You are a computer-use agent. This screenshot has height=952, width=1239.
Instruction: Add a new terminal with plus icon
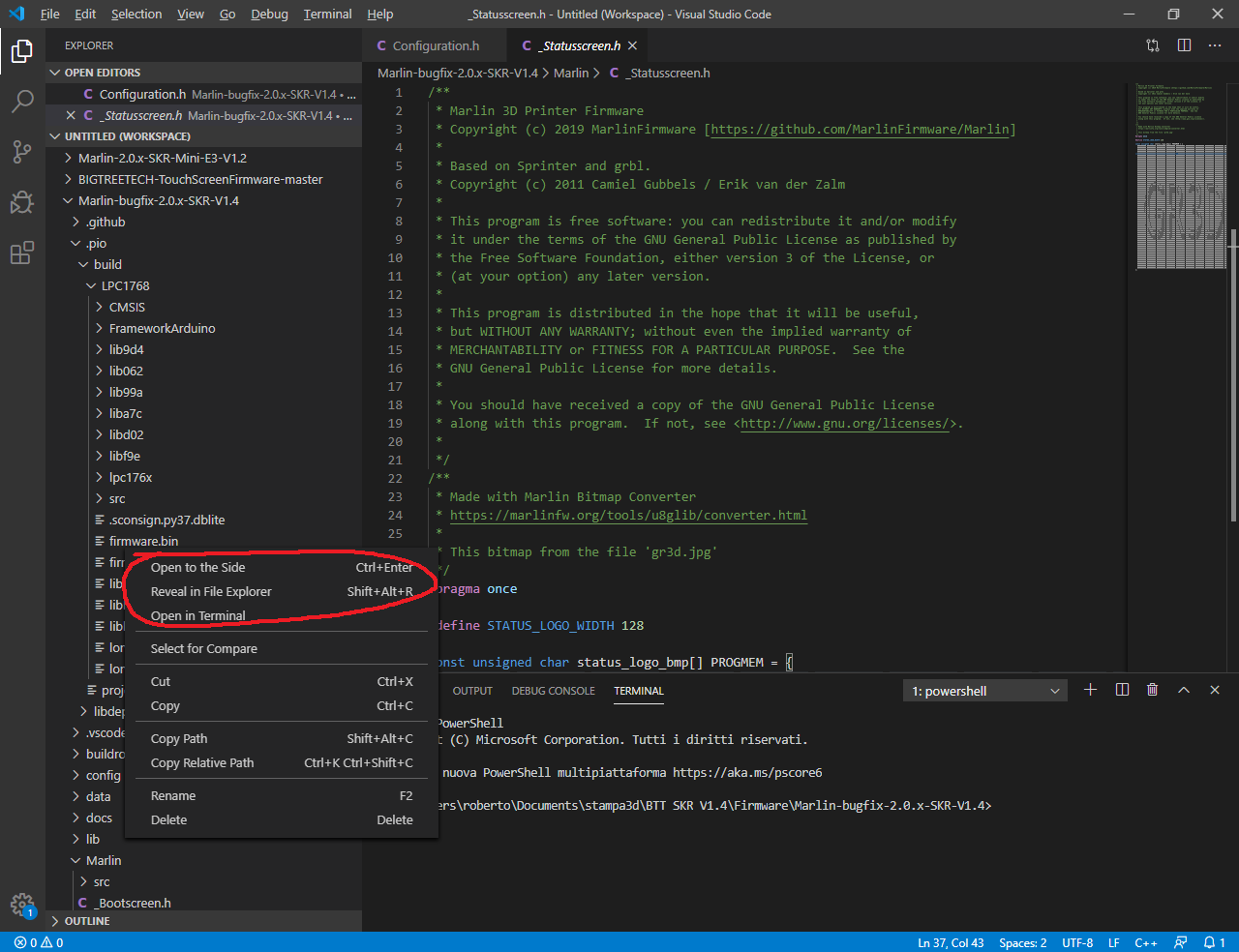pos(1090,690)
